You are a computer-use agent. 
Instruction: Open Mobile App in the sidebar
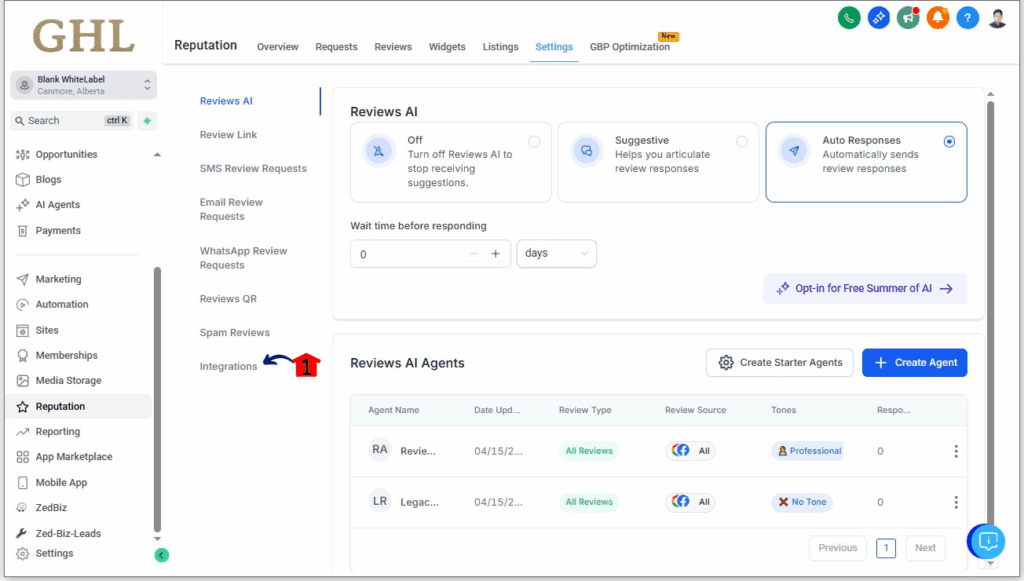(61, 482)
